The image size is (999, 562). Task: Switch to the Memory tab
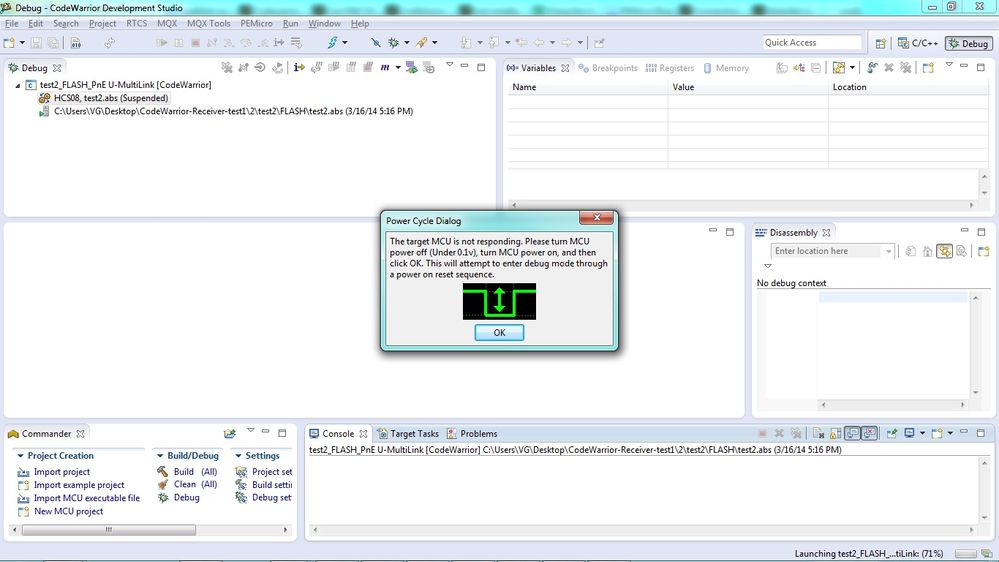click(x=726, y=68)
